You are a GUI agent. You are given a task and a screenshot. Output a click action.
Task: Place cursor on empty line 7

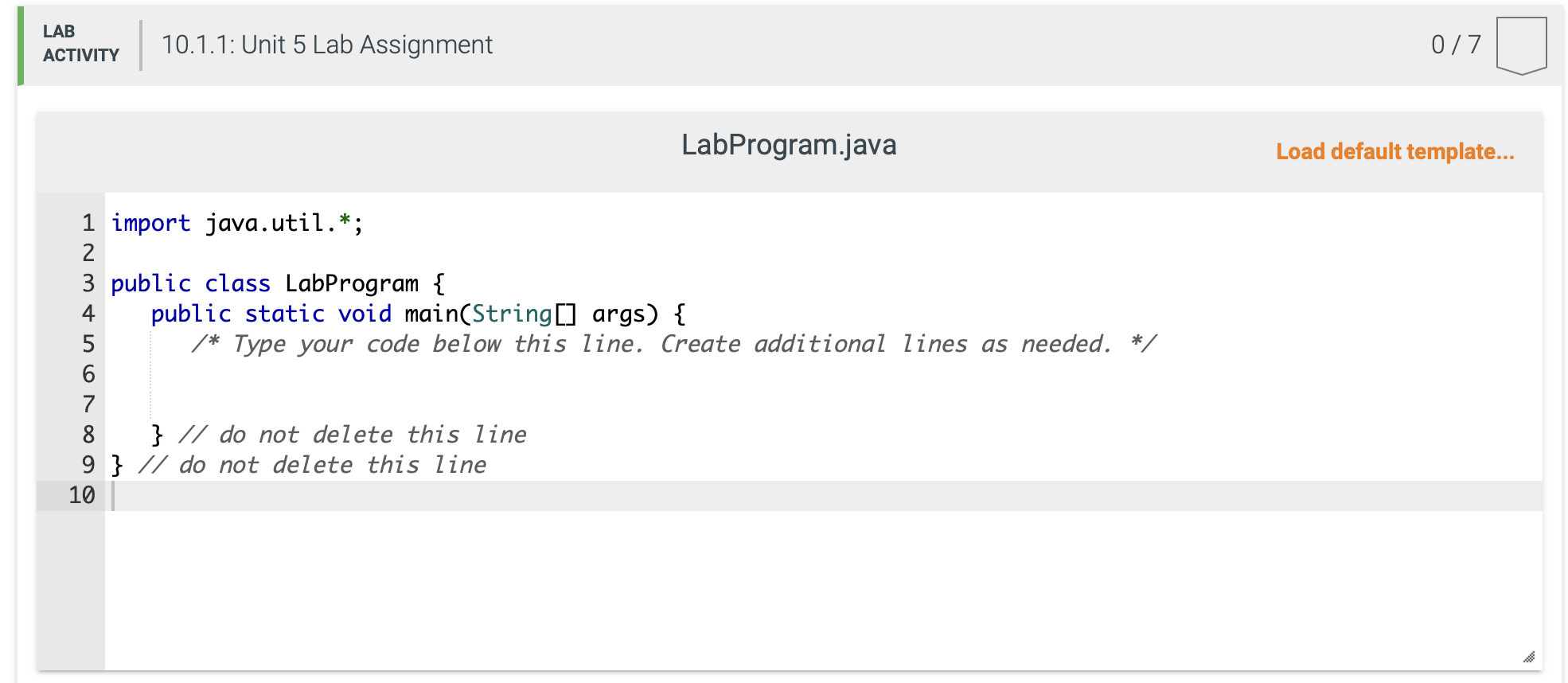pos(478,404)
